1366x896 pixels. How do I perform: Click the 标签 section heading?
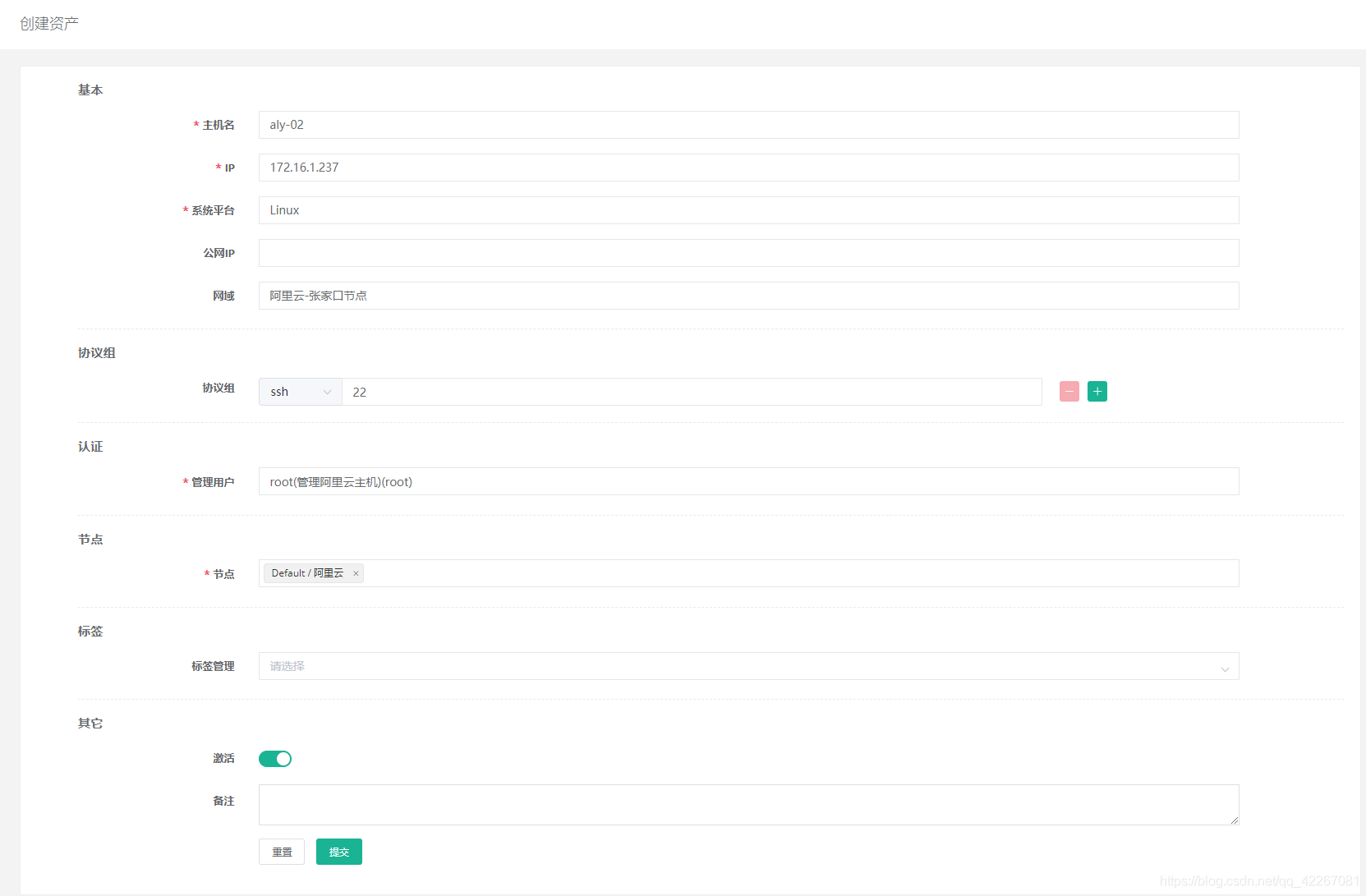90,632
